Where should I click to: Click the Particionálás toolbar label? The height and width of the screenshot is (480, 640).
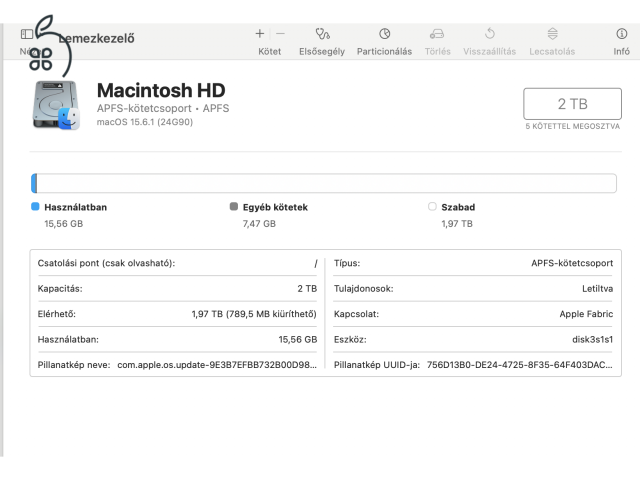click(x=384, y=51)
